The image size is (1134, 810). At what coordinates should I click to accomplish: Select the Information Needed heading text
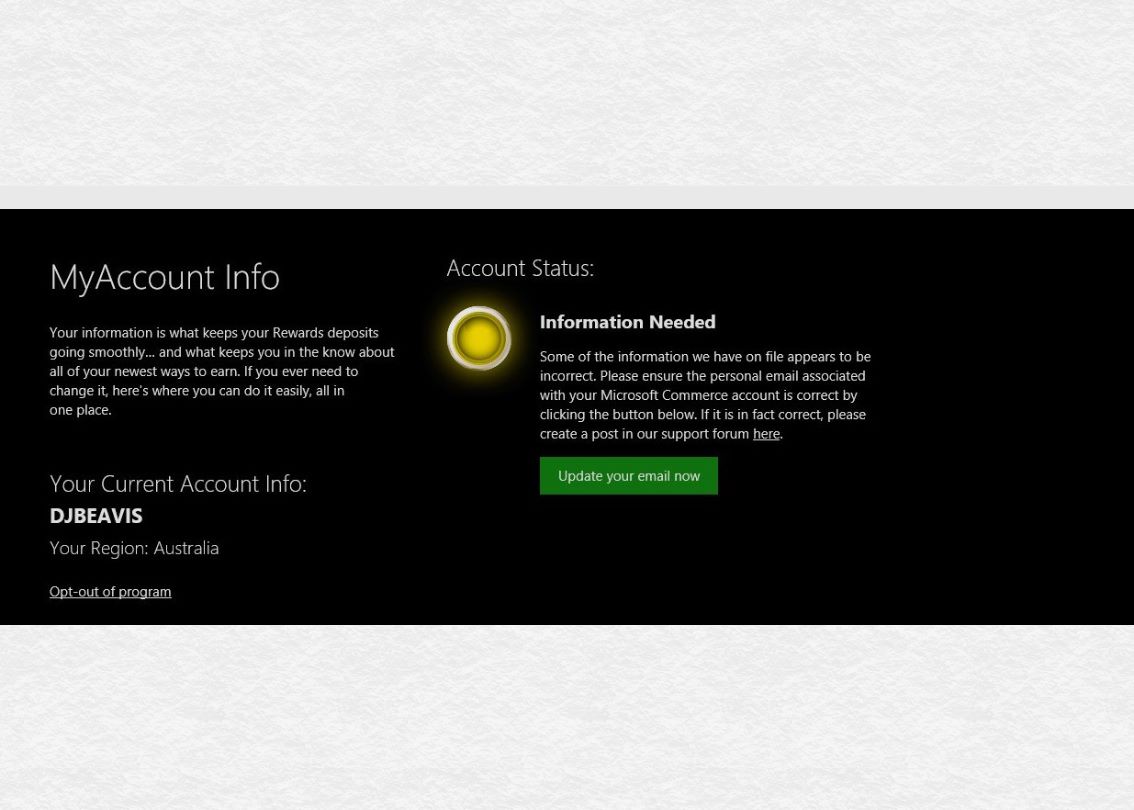point(627,322)
